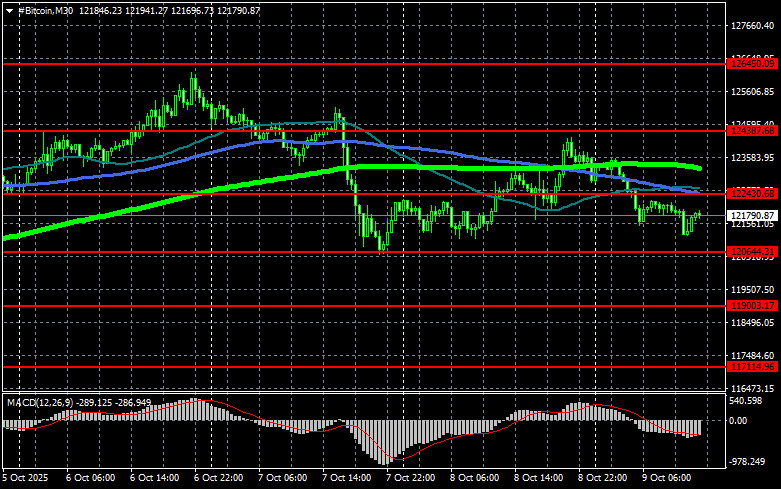Select the red 122430.68 level price tag
Image resolution: width=781 pixels, height=489 pixels.
(752, 194)
